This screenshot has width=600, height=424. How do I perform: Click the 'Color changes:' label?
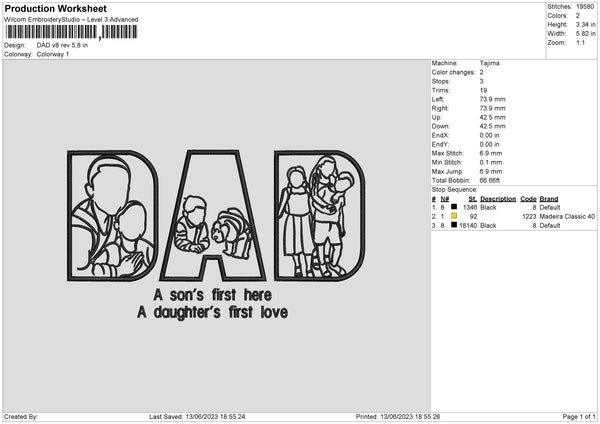click(x=453, y=72)
